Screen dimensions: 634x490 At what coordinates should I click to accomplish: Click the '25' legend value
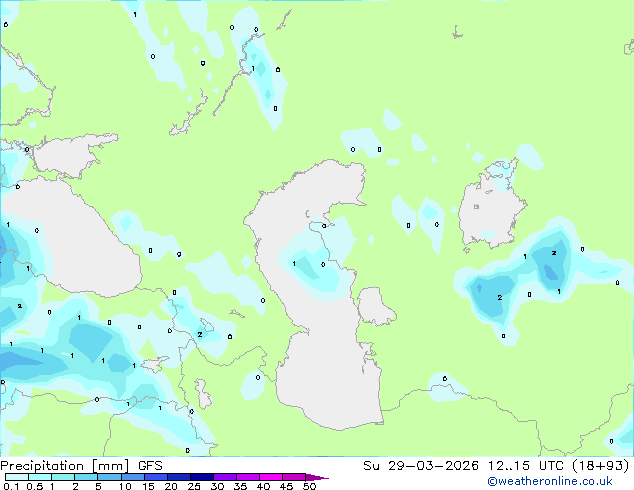click(194, 486)
